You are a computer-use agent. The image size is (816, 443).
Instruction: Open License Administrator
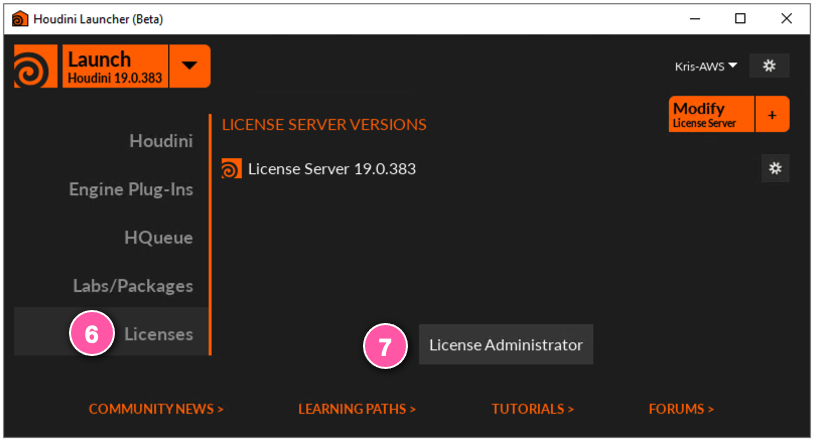pos(506,345)
